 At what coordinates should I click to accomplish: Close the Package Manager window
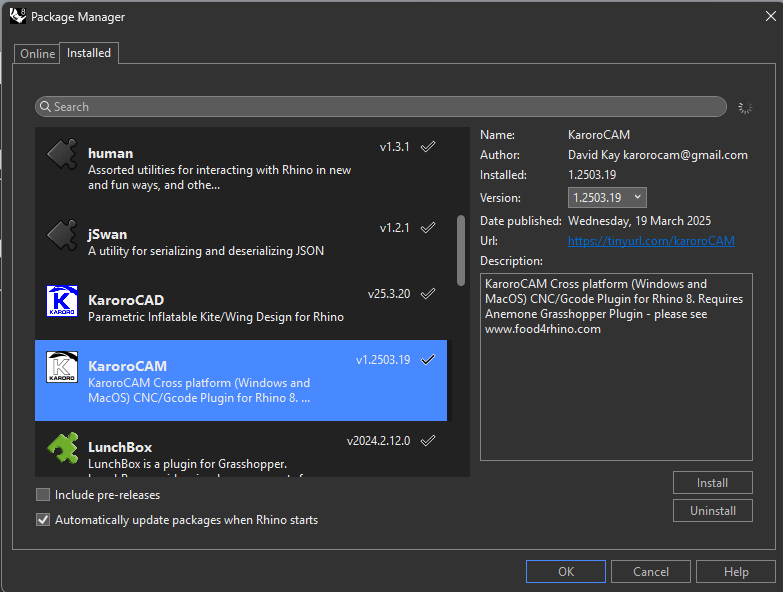[x=771, y=16]
